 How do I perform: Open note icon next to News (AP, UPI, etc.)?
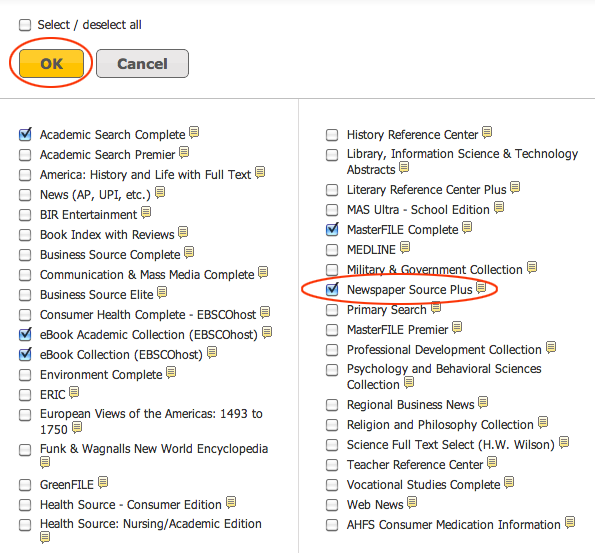[160, 192]
